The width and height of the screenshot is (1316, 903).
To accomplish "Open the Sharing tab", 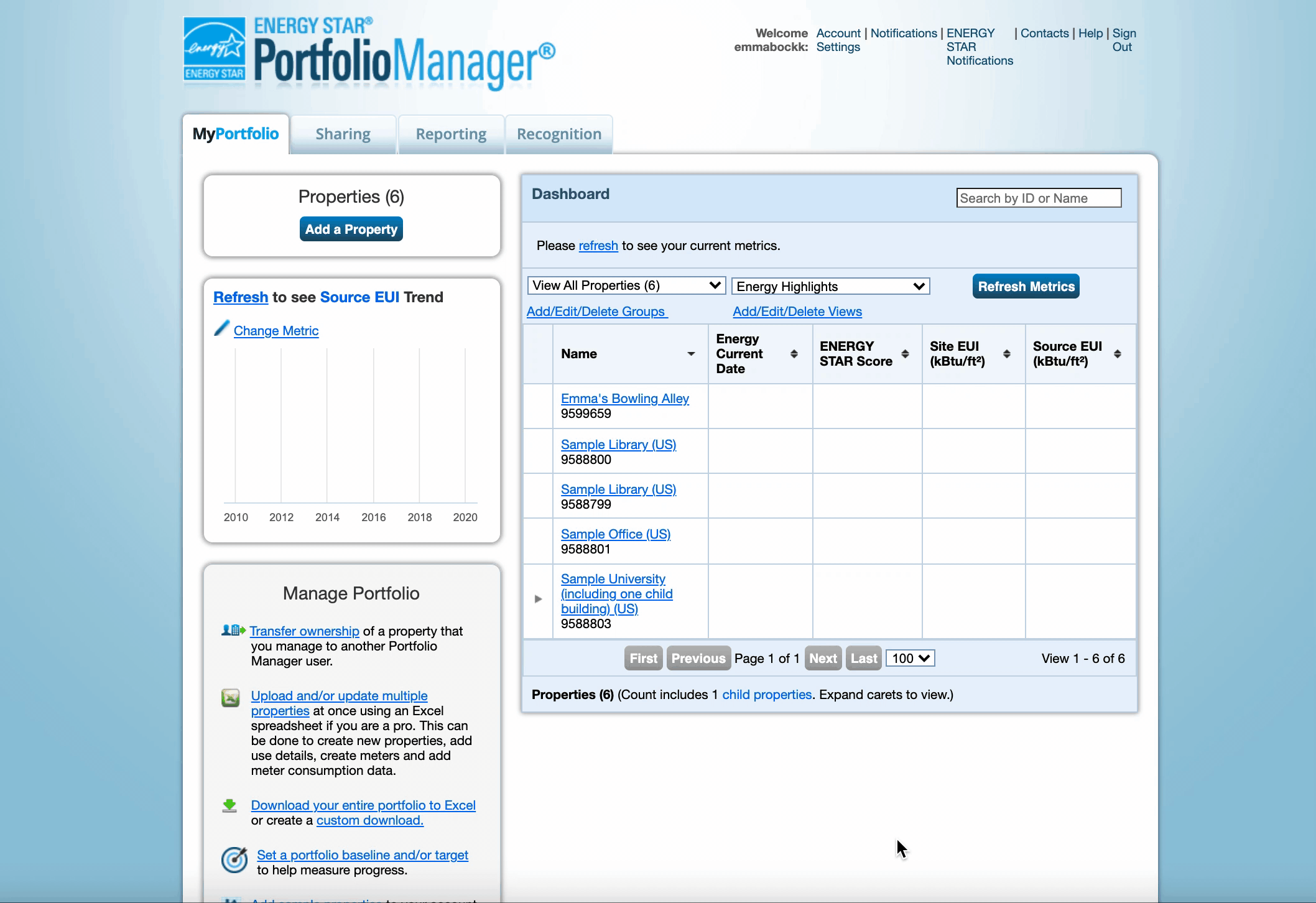I will [x=343, y=134].
